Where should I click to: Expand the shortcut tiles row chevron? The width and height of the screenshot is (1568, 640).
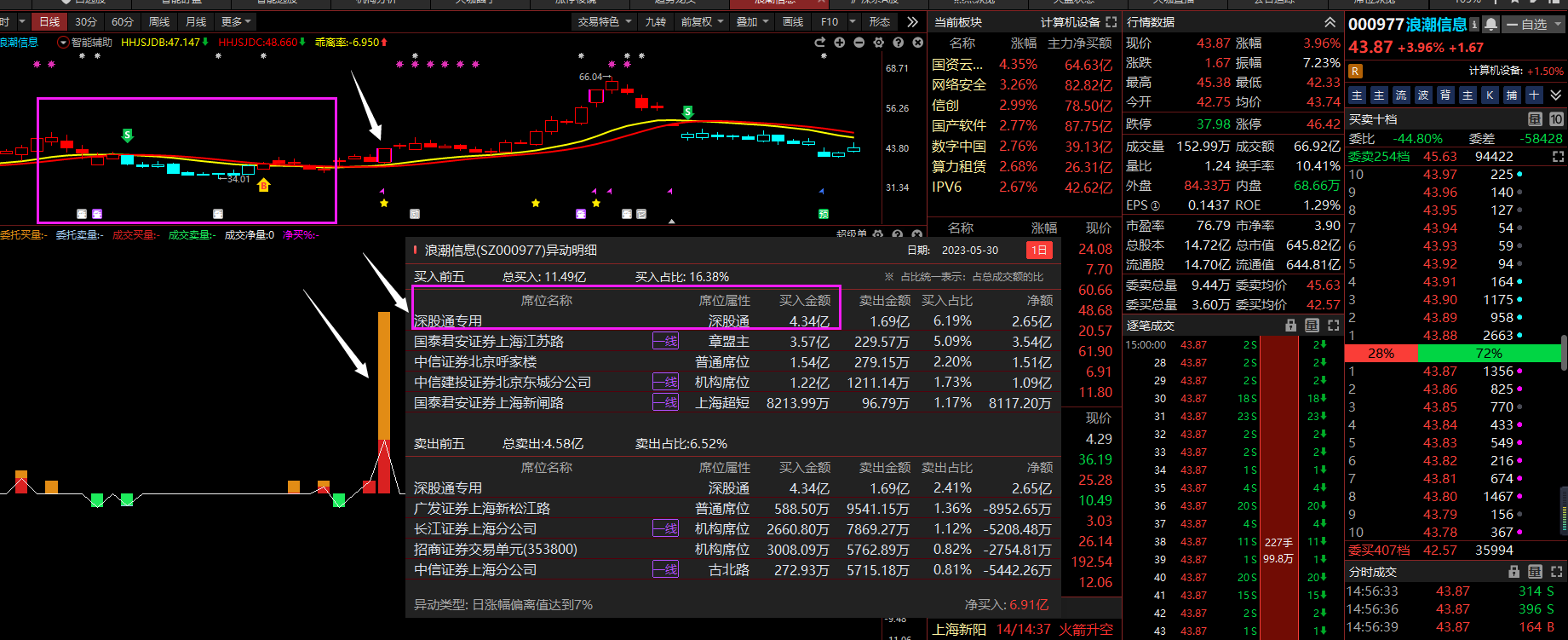point(1556,95)
